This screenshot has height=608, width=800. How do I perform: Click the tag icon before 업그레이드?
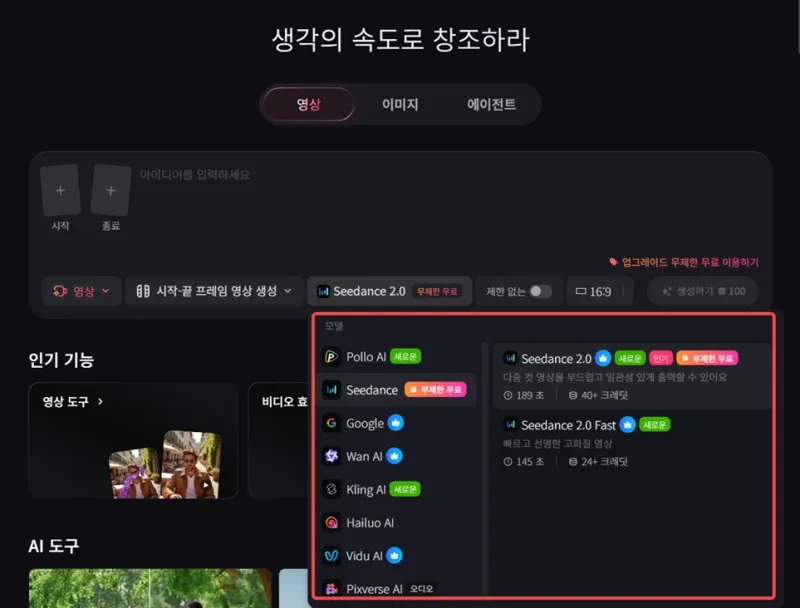613,262
